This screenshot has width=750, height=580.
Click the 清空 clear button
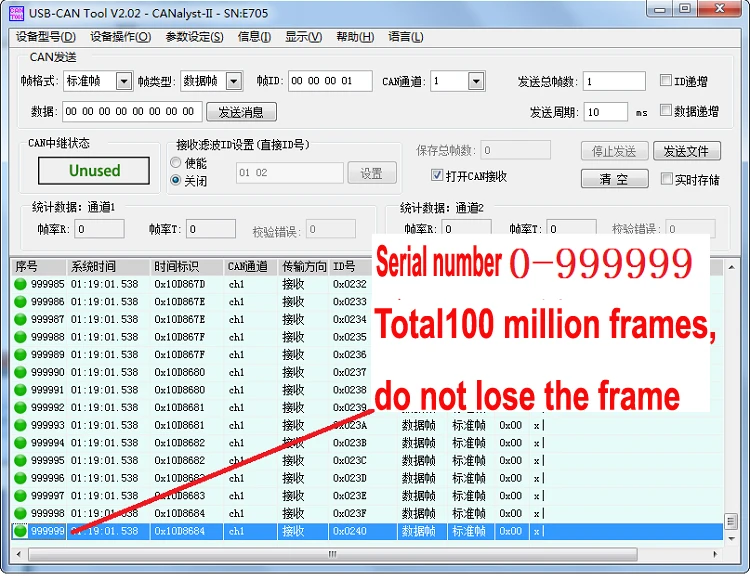pos(615,179)
